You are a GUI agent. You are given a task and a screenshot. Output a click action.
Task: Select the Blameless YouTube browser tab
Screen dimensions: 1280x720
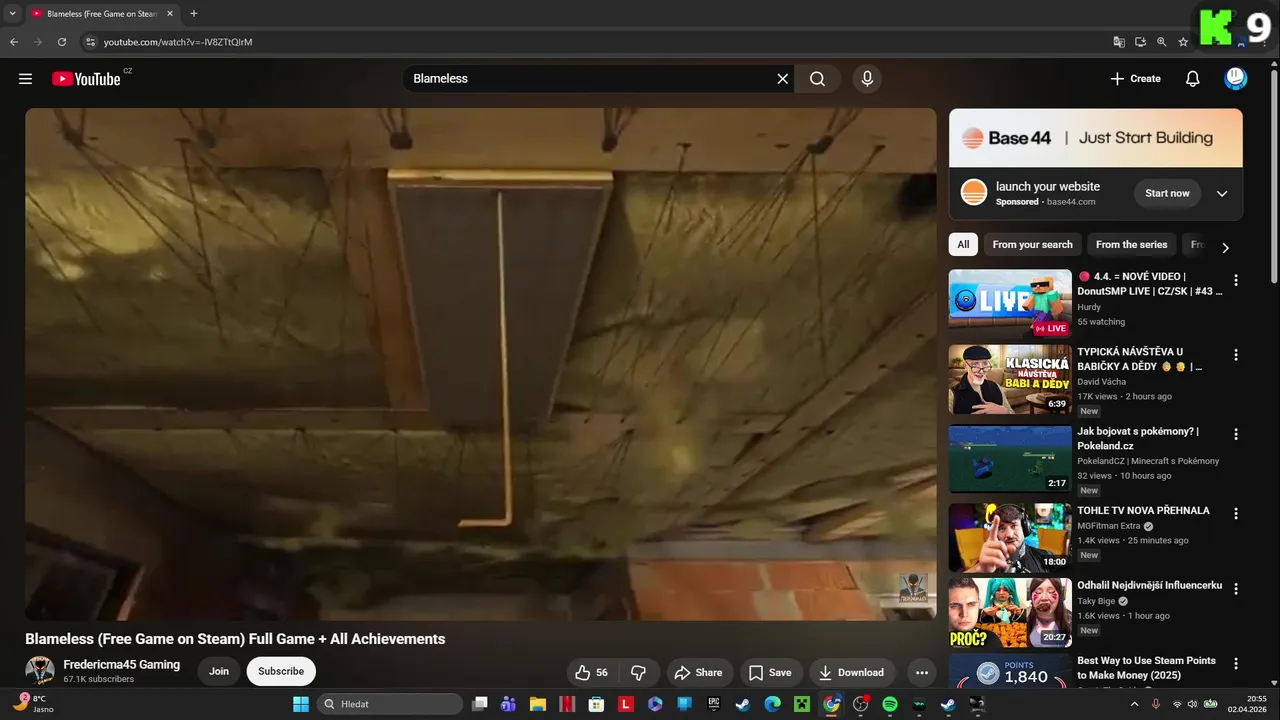[101, 14]
